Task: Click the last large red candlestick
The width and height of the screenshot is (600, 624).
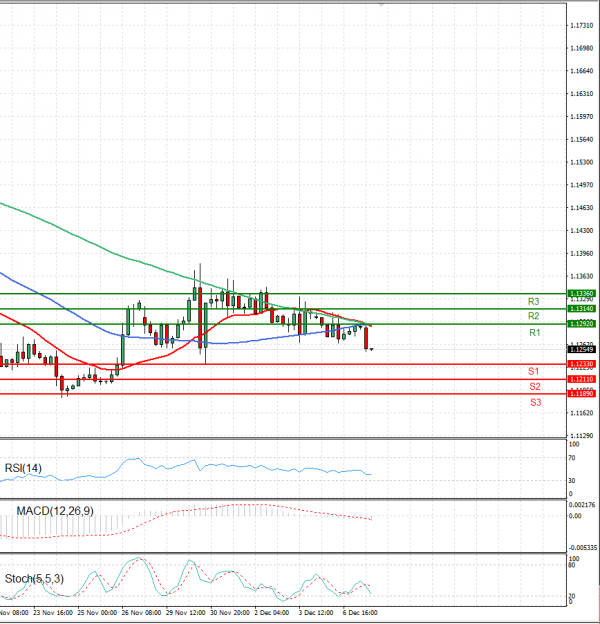Action: coord(366,339)
